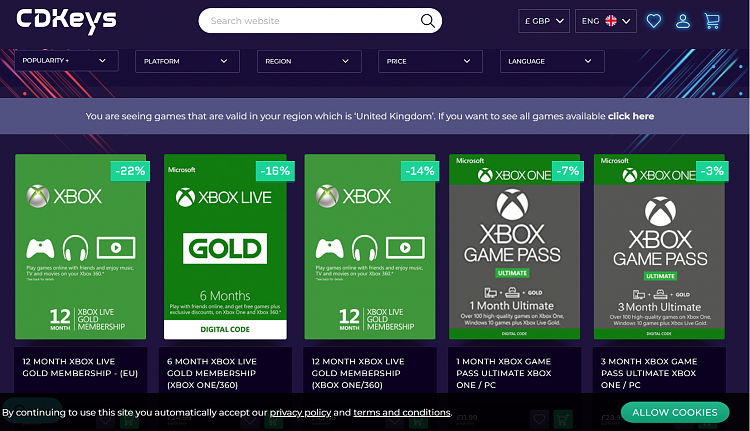Open the wishlist heart icon in header
Screen dimensions: 750x431
(653, 21)
